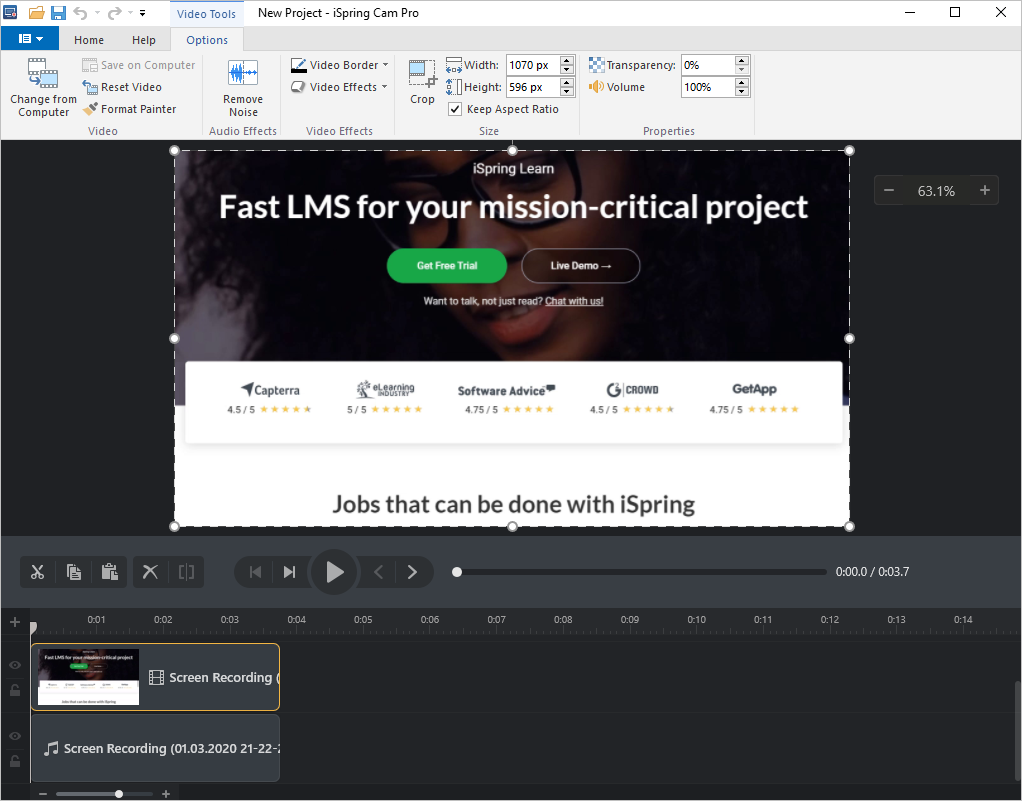Viewport: 1022px width, 801px height.
Task: Delete the selected clip with X icon
Action: point(150,572)
